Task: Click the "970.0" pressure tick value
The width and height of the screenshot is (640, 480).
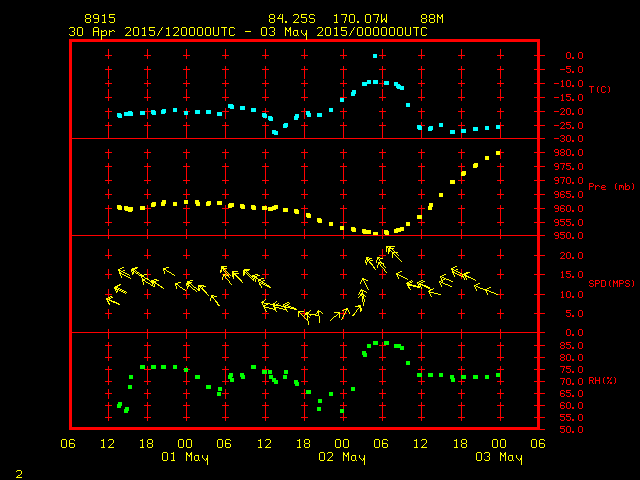Action: click(x=569, y=181)
